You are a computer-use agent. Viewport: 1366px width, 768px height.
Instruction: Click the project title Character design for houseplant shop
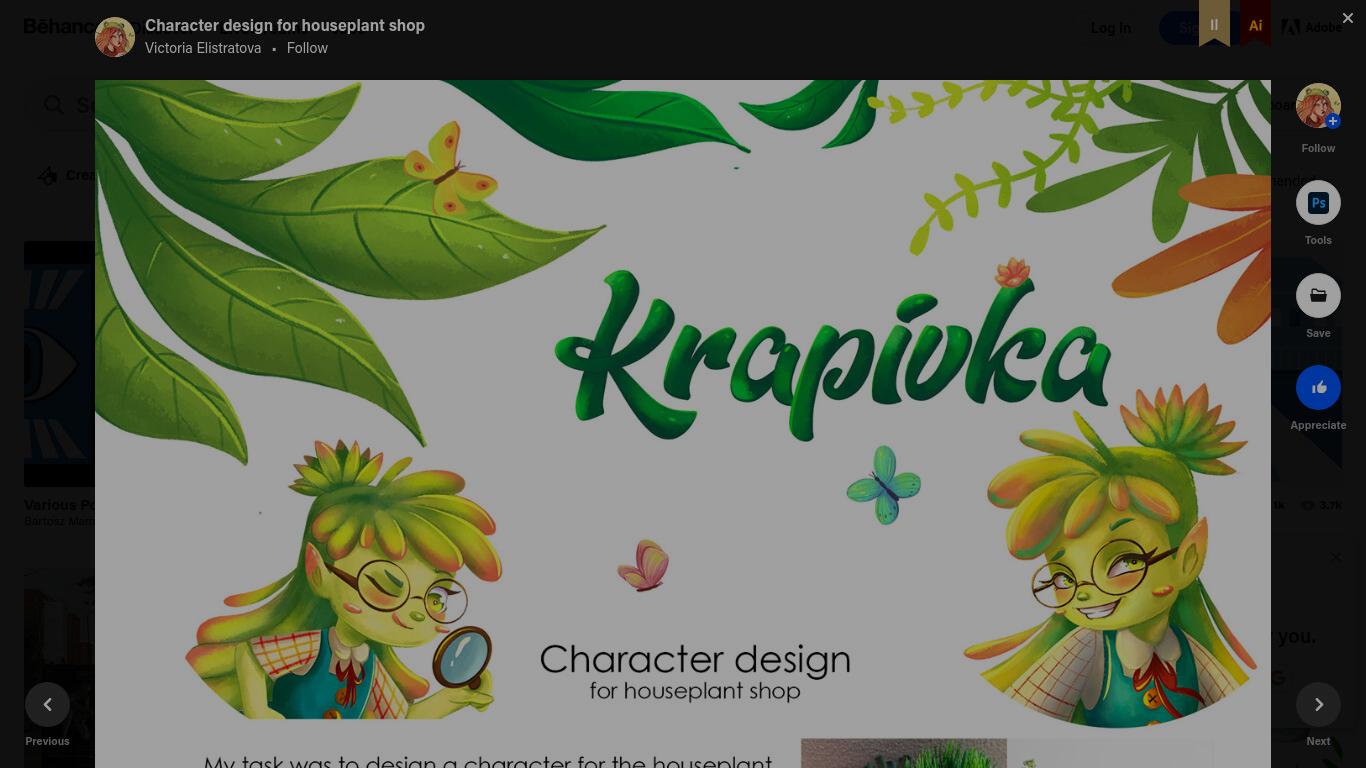(x=285, y=25)
